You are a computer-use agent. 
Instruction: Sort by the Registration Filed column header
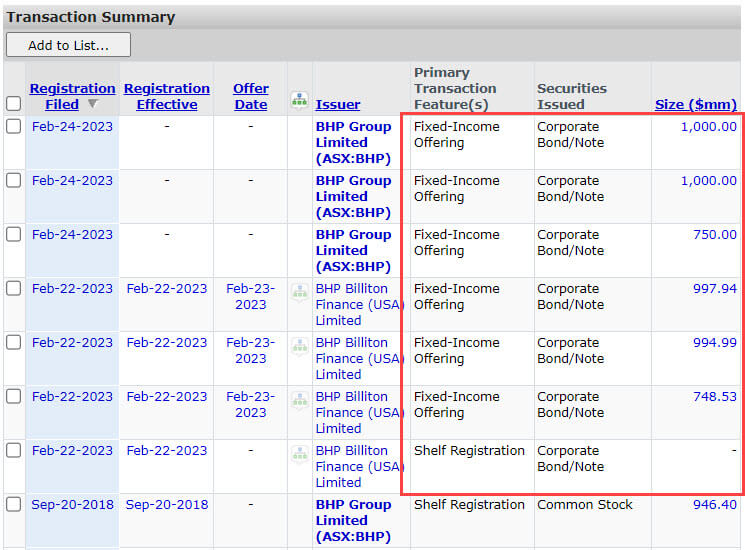72,96
